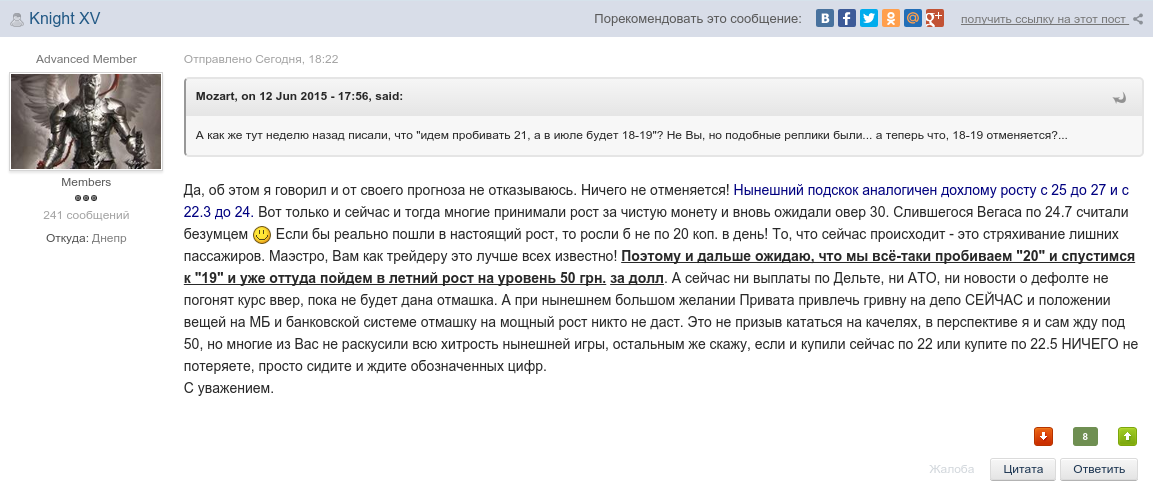Open Knight XV profile from username
The height and width of the screenshot is (487, 1153).
65,19
